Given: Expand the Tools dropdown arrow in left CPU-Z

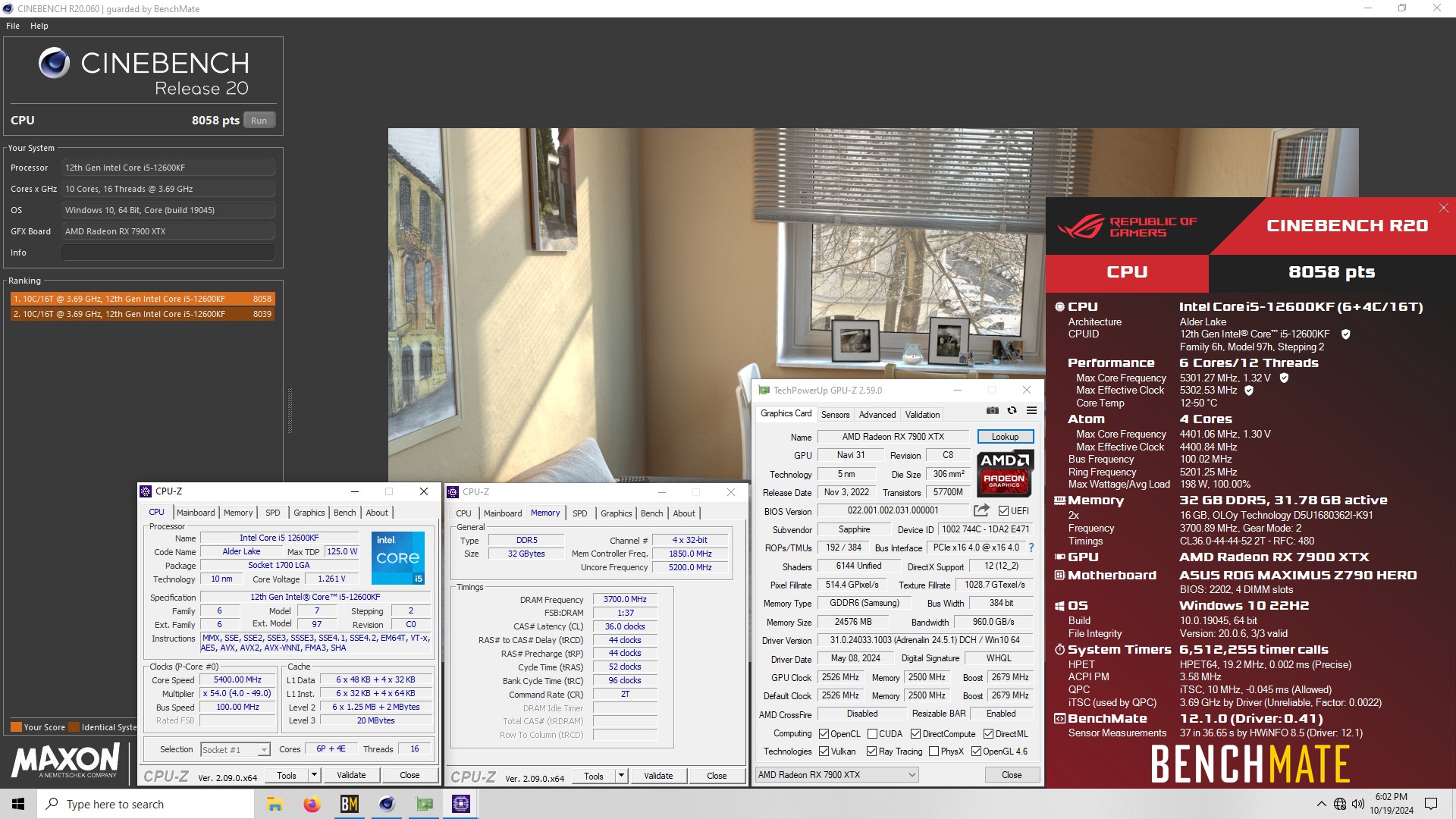Looking at the screenshot, I should pos(314,775).
